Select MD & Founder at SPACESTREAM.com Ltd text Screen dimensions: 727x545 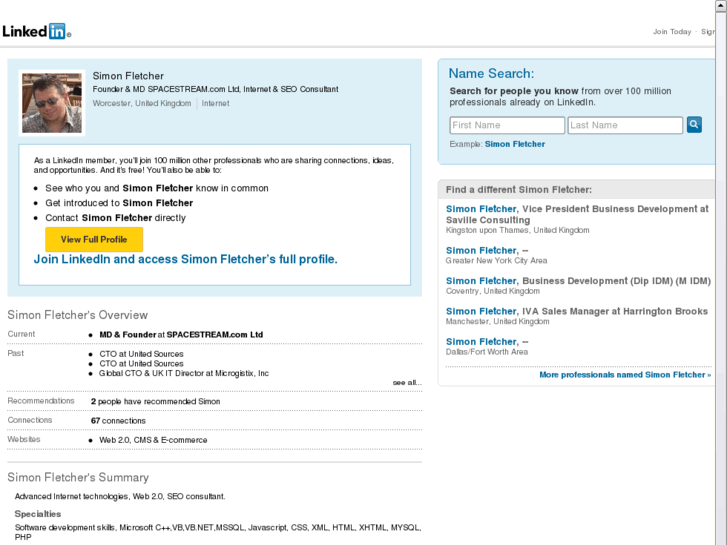(x=181, y=334)
